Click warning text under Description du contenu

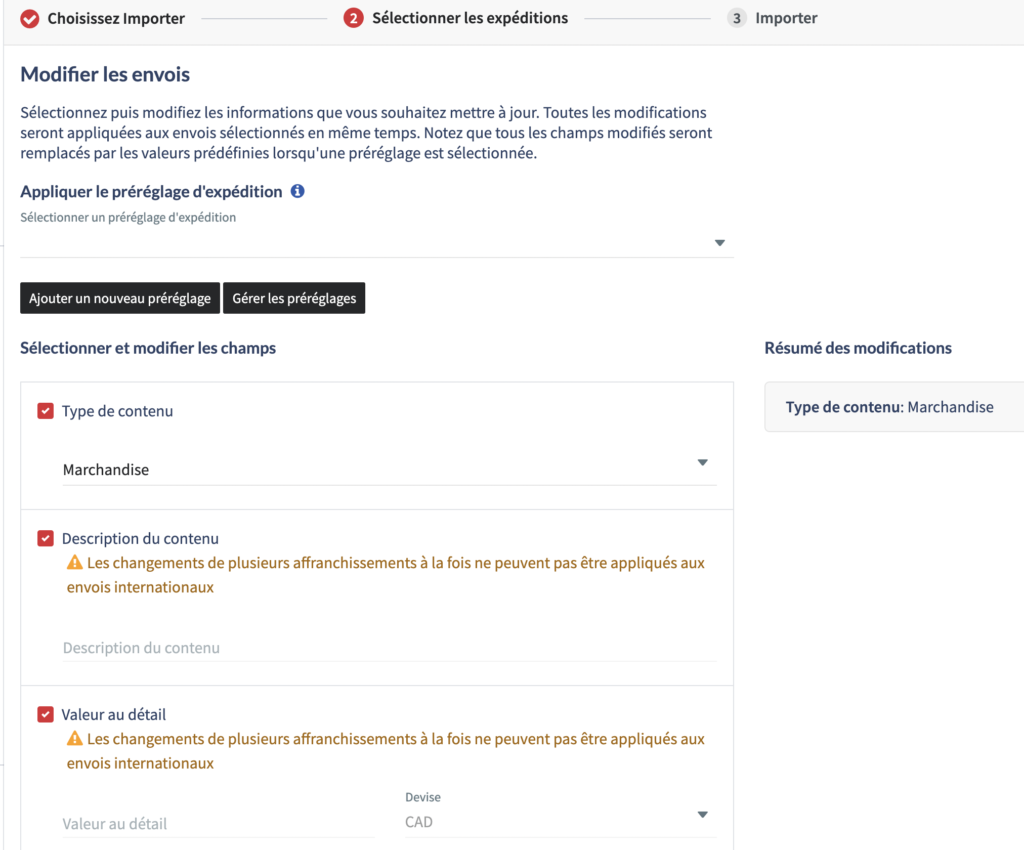pos(386,575)
